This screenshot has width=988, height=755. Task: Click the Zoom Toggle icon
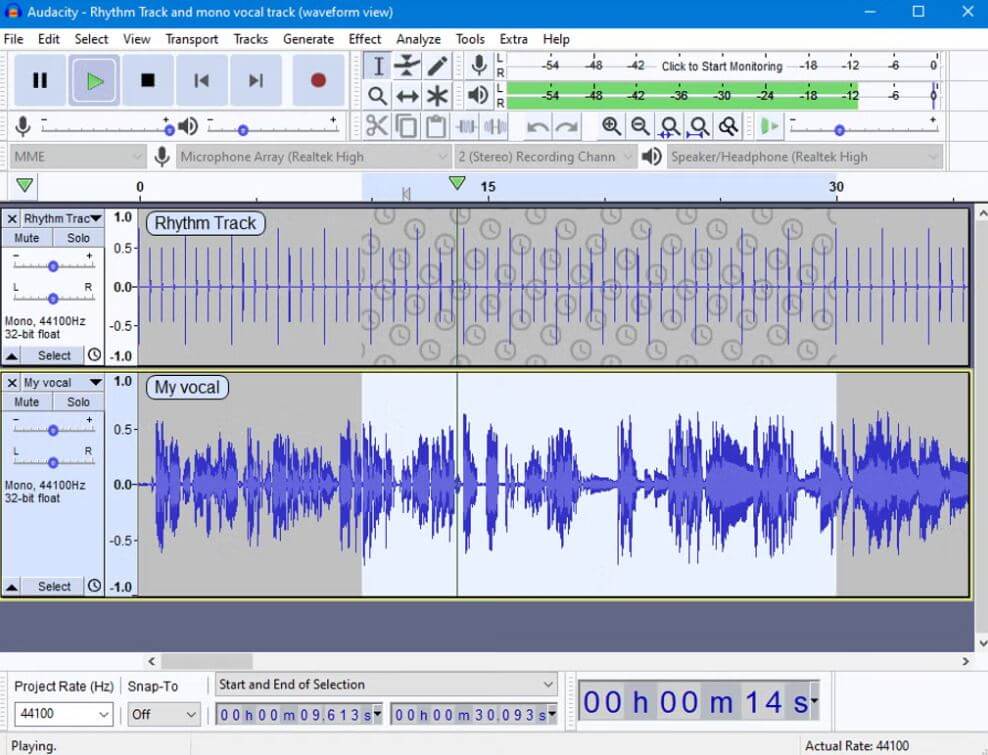(x=728, y=126)
